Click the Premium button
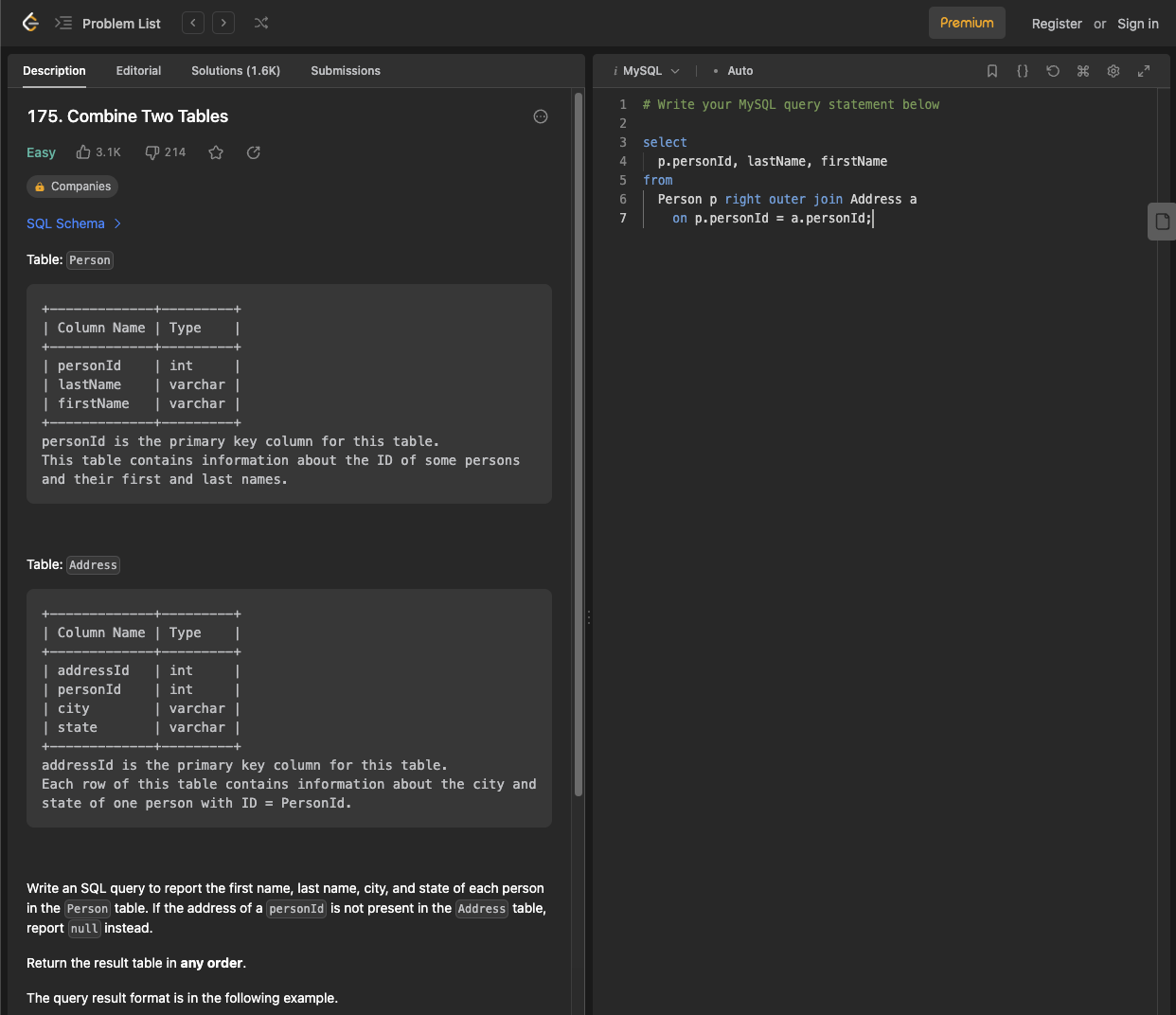This screenshot has height=1015, width=1176. [967, 23]
